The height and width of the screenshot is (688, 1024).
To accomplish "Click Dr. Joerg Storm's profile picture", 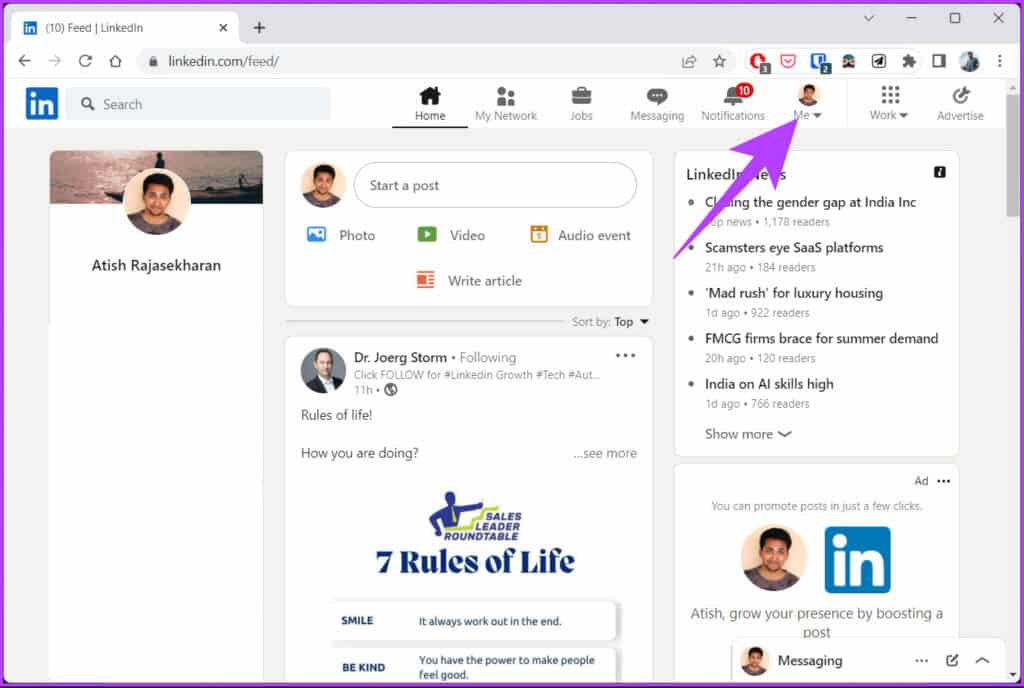I will pyautogui.click(x=323, y=370).
